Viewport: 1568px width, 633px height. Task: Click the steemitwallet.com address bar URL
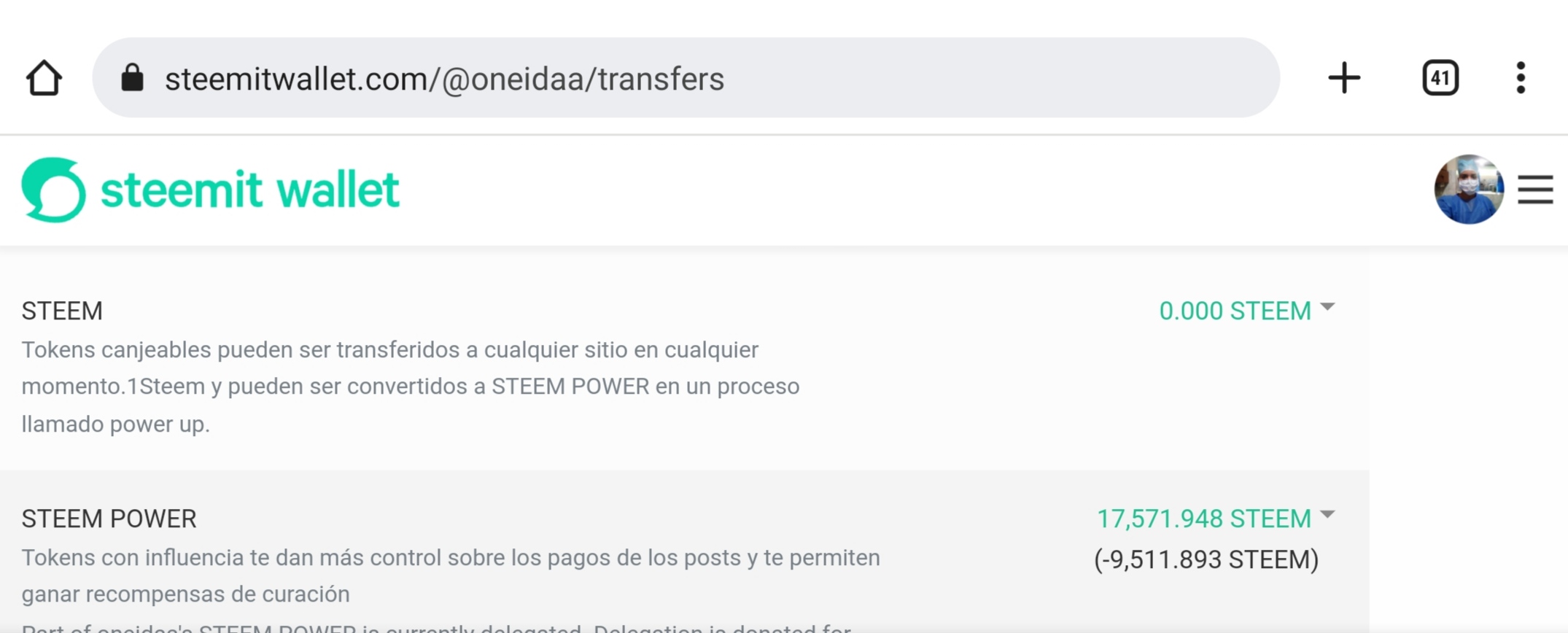tap(444, 79)
